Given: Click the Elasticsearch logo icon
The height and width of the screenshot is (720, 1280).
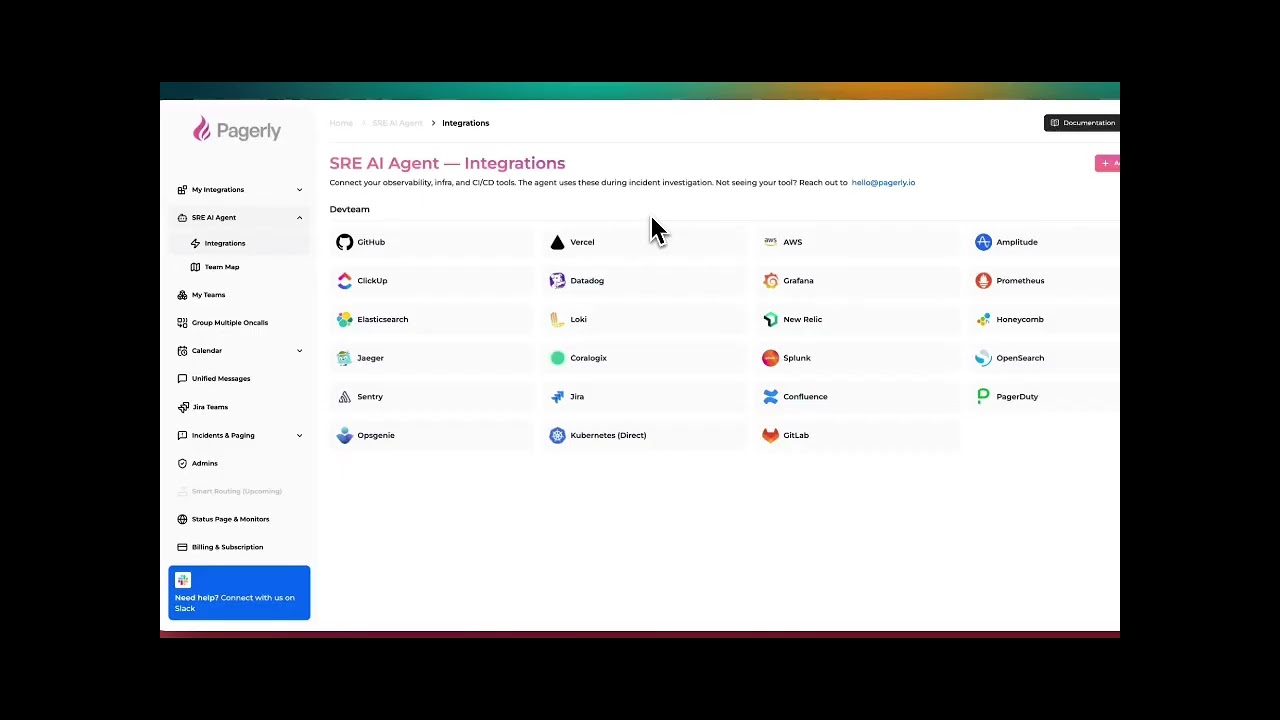Looking at the screenshot, I should point(344,319).
